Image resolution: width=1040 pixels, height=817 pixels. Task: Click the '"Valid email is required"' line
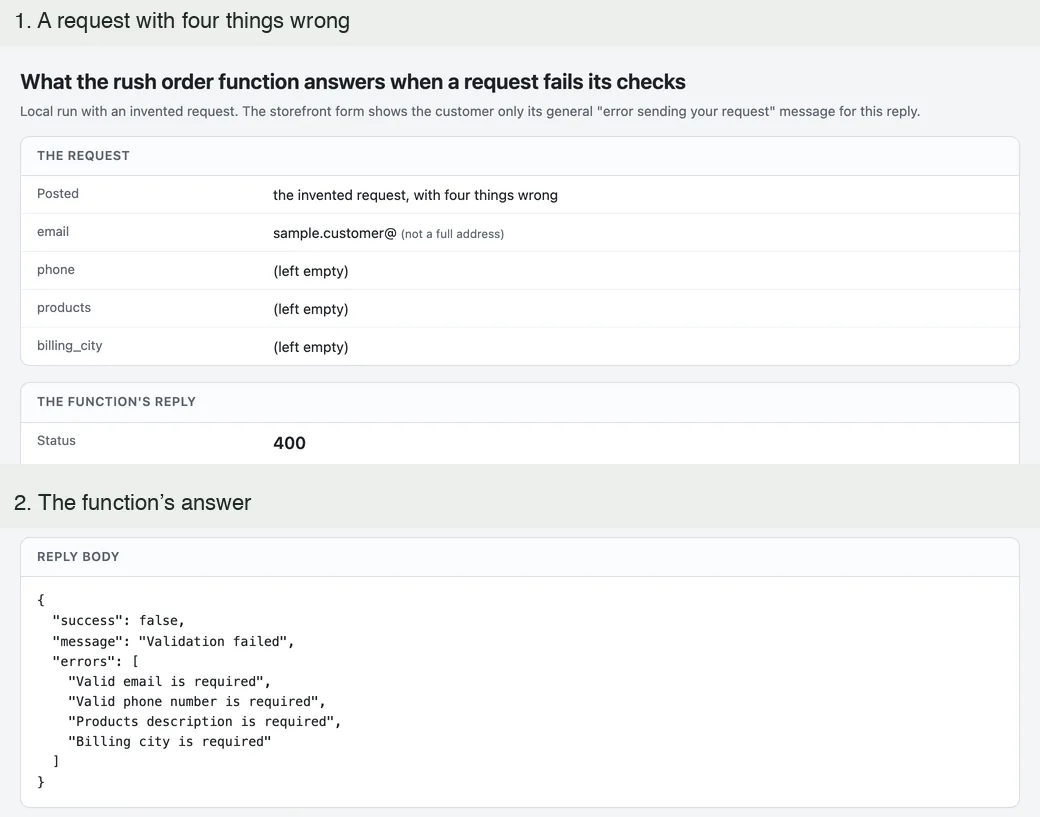[169, 682]
